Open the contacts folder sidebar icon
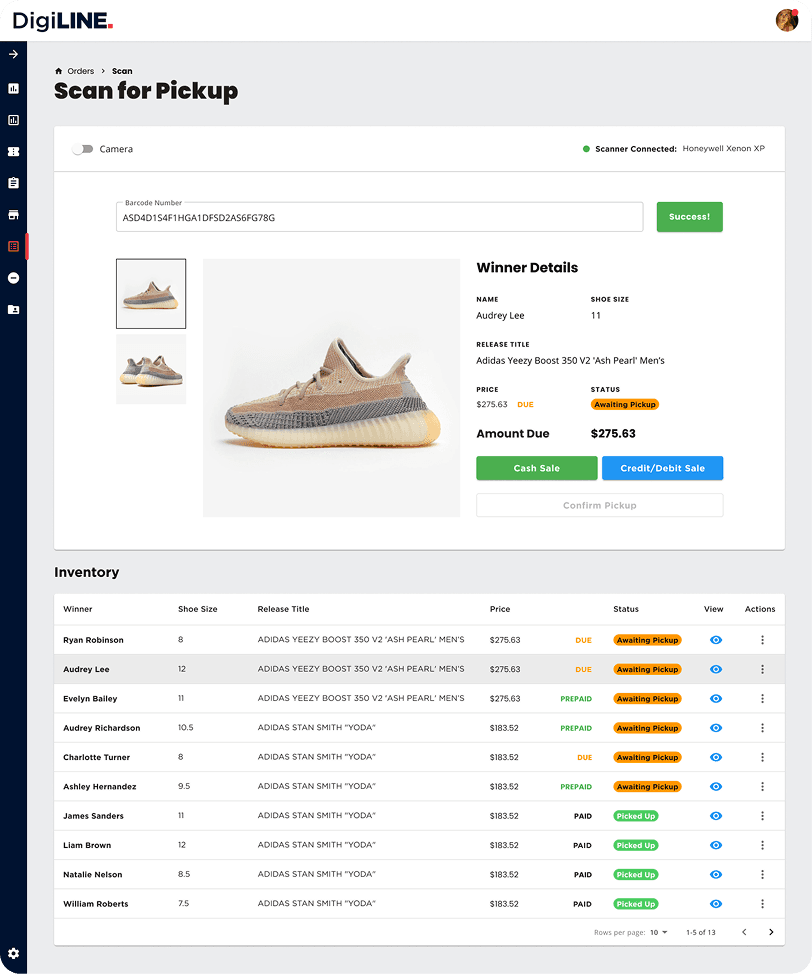812x974 pixels. [x=13, y=309]
